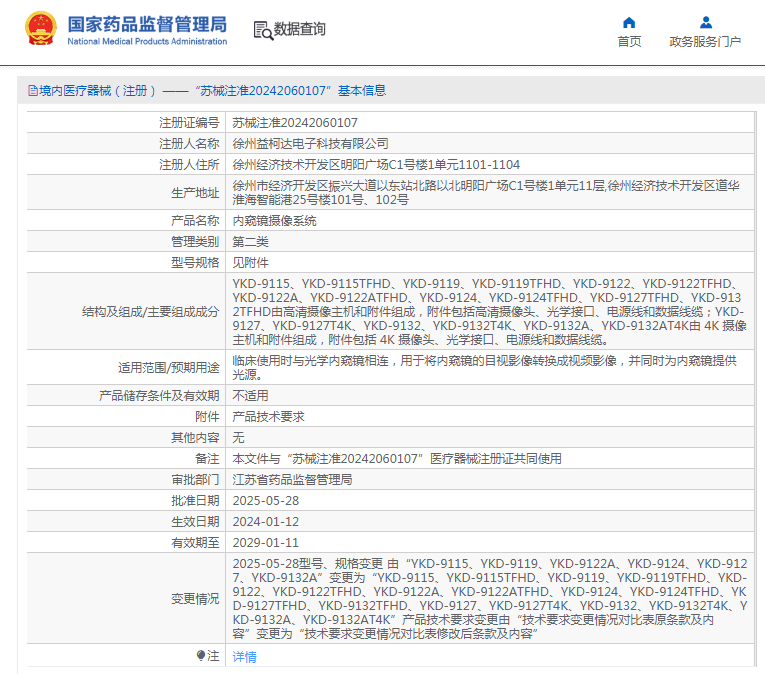Screen dimensions: 765x674
Task: Click 附件 row label
Action: pyautogui.click(x=207, y=416)
